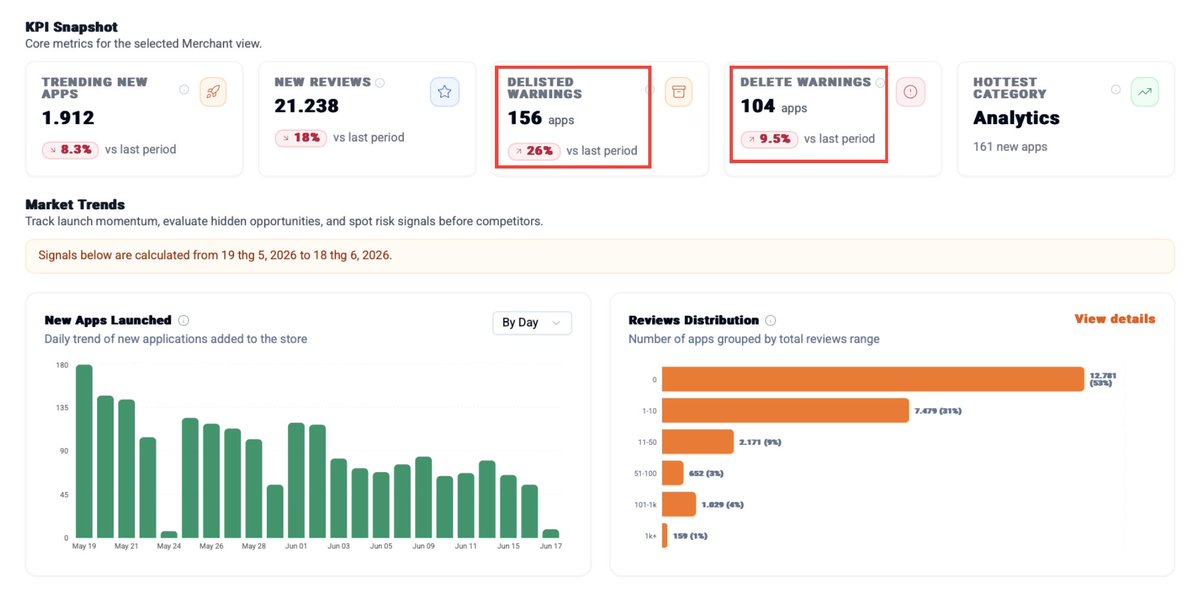Open info tooltip next to Delisted Warnings
The image size is (1199, 595).
point(650,89)
